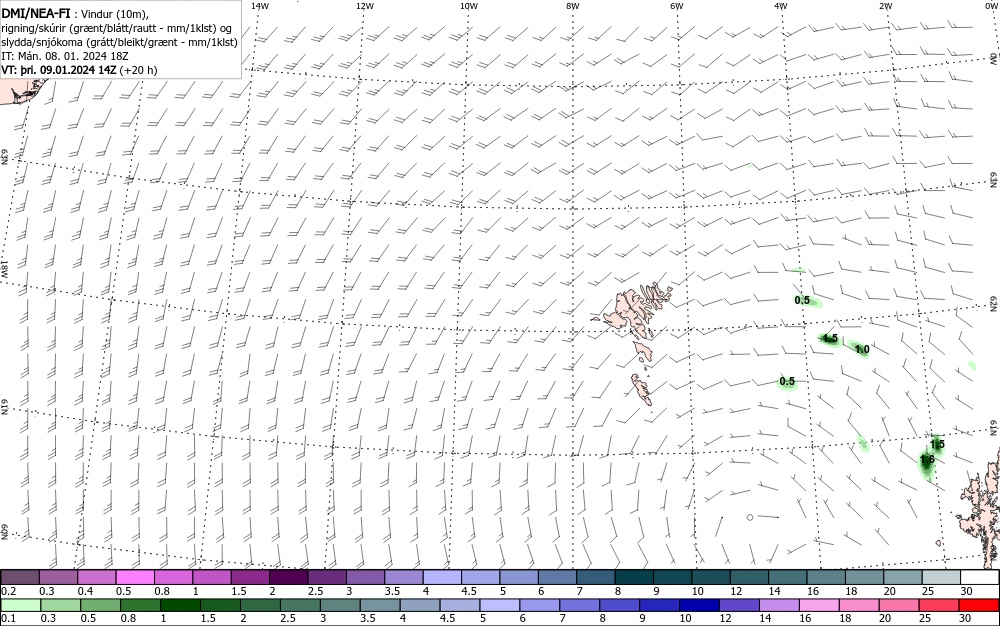Click the 'Vindur (10m)' heading text
Image resolution: width=1000 pixels, height=626 pixels.
pyautogui.click(x=115, y=13)
